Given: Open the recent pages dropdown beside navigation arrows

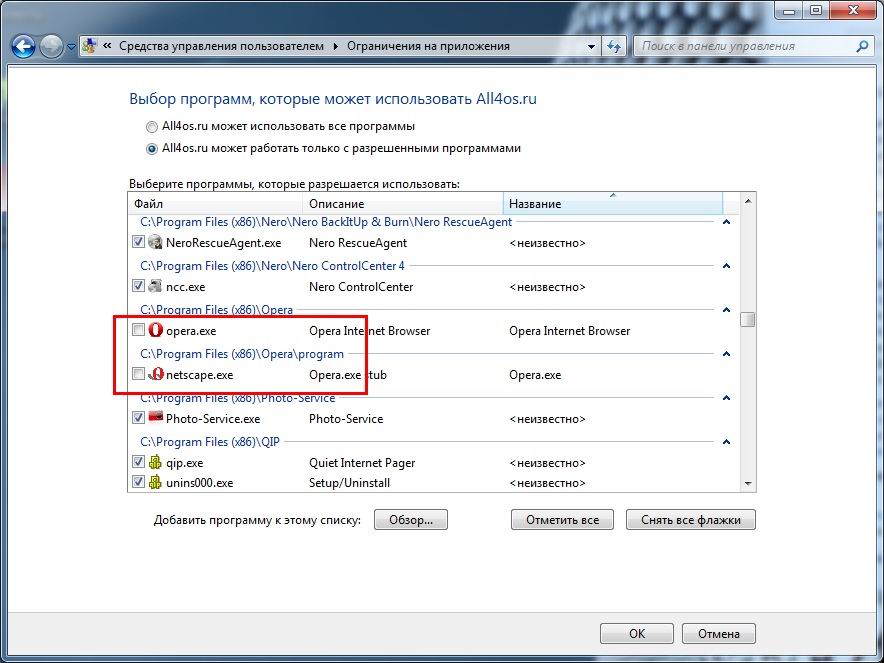Looking at the screenshot, I should (x=71, y=47).
